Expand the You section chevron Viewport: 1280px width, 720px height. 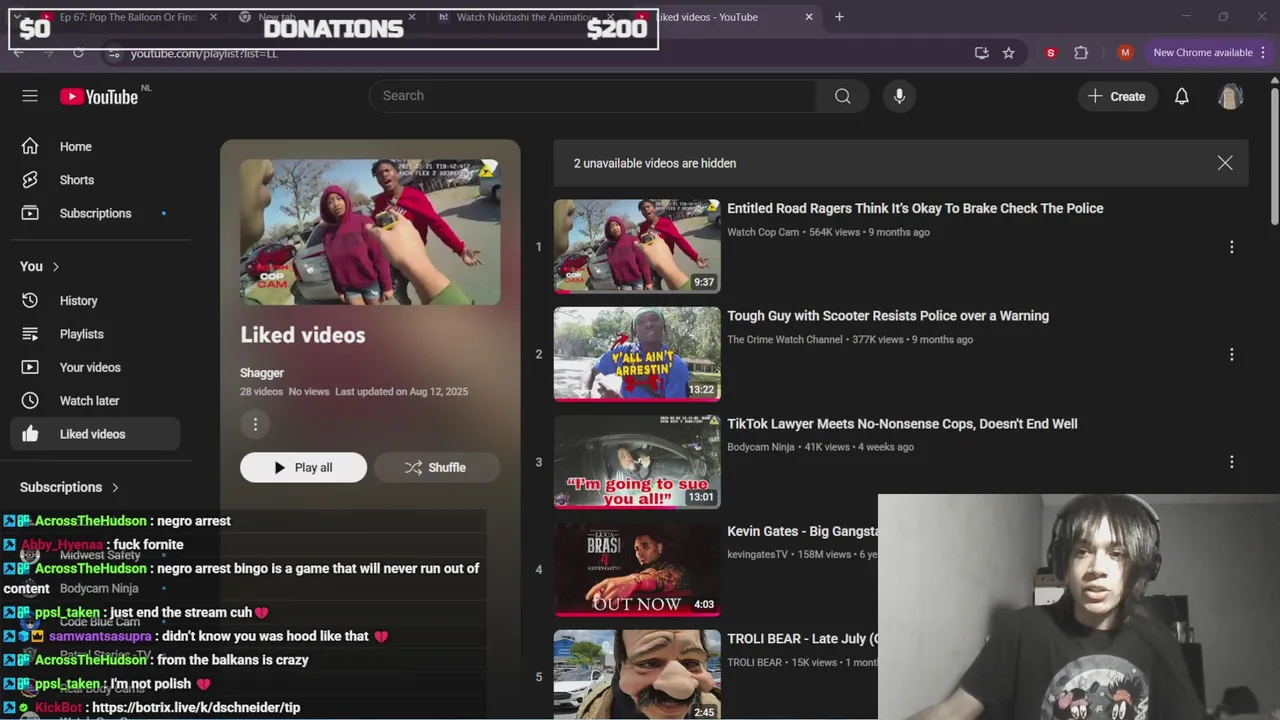click(x=56, y=266)
